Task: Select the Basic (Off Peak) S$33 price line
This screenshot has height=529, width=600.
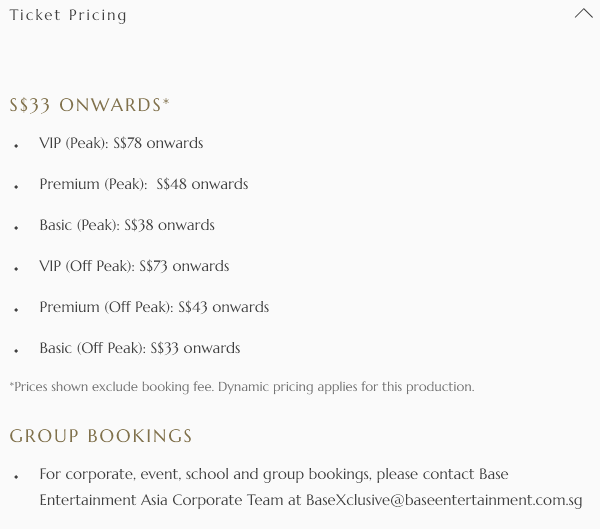Action: coord(140,348)
